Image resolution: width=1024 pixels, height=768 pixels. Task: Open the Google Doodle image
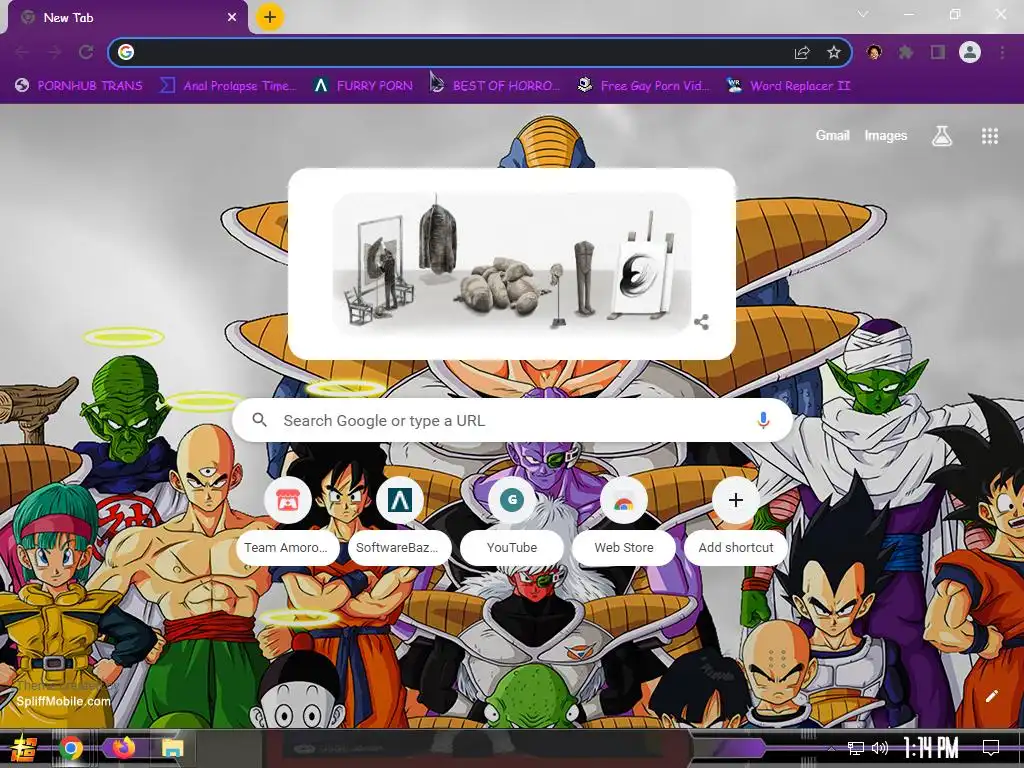pyautogui.click(x=512, y=263)
